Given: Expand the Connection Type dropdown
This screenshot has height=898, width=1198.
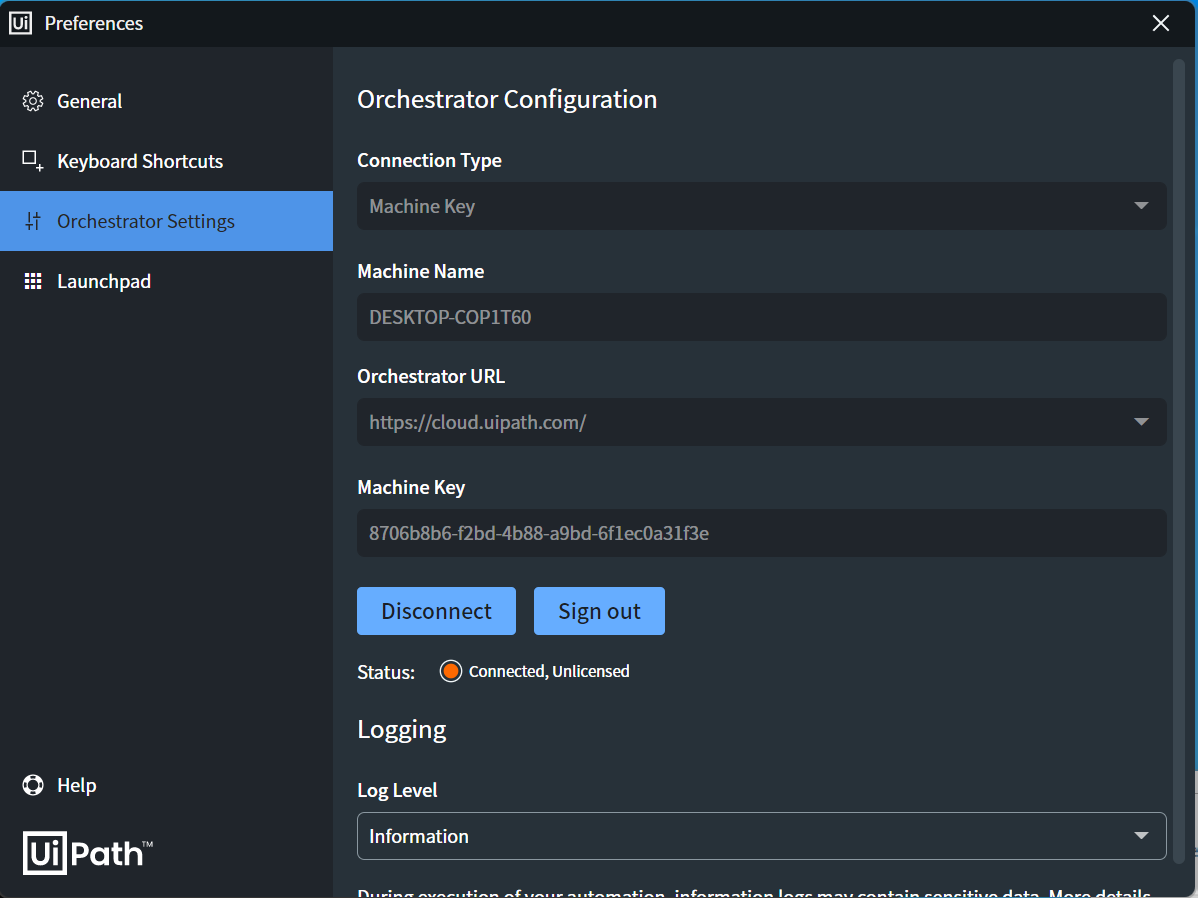Looking at the screenshot, I should point(1141,206).
